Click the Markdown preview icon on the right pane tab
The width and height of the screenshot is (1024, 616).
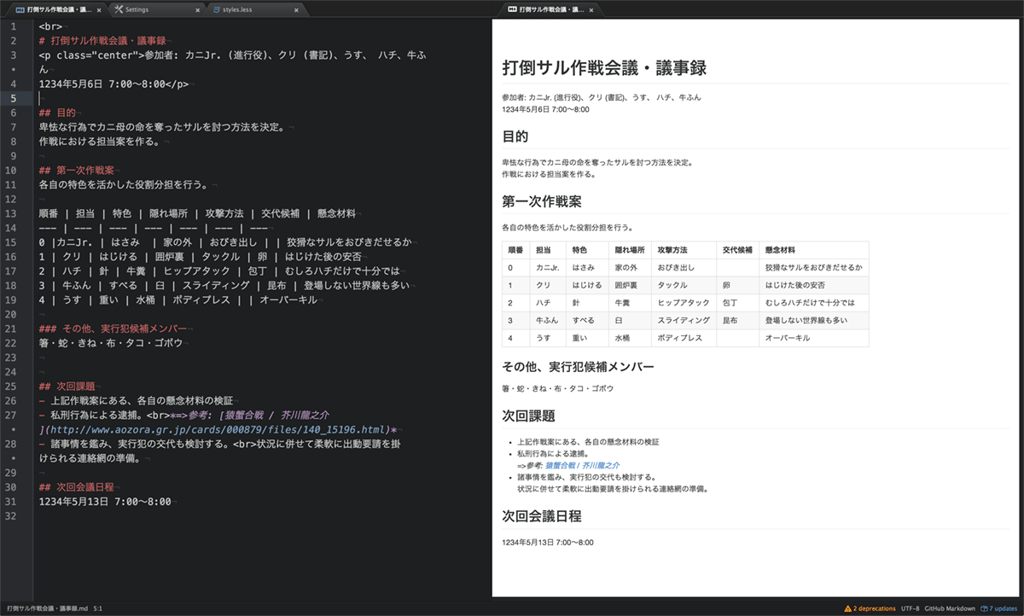click(512, 8)
